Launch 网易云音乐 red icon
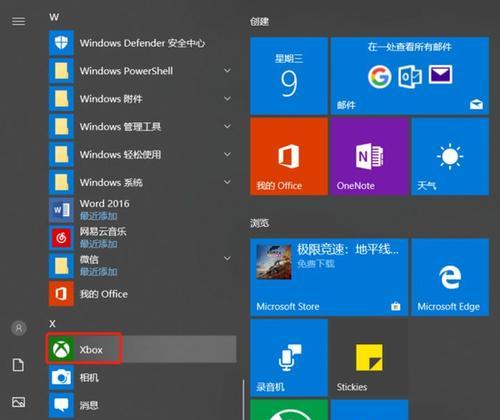Image resolution: width=500 pixels, height=420 pixels. click(61, 238)
